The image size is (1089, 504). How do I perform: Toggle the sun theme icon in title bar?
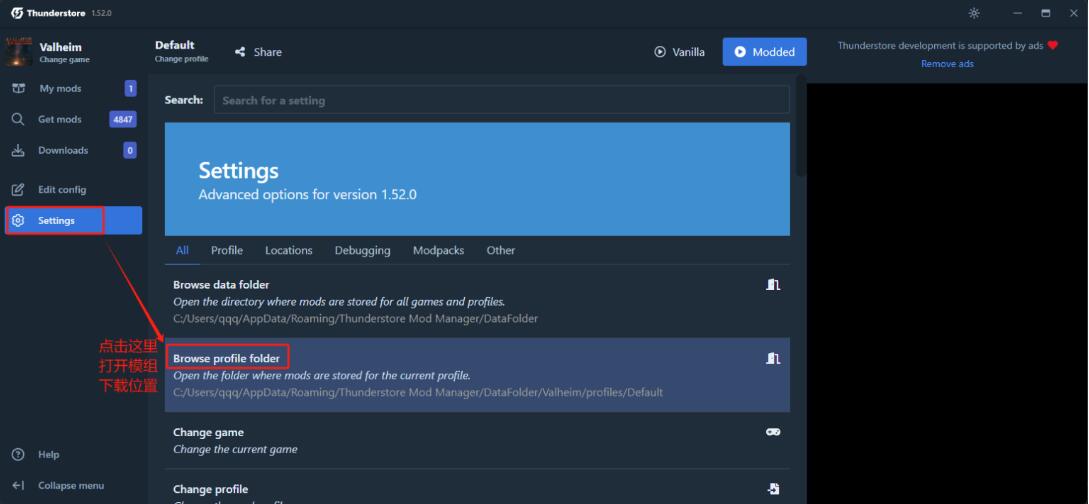[x=974, y=13]
